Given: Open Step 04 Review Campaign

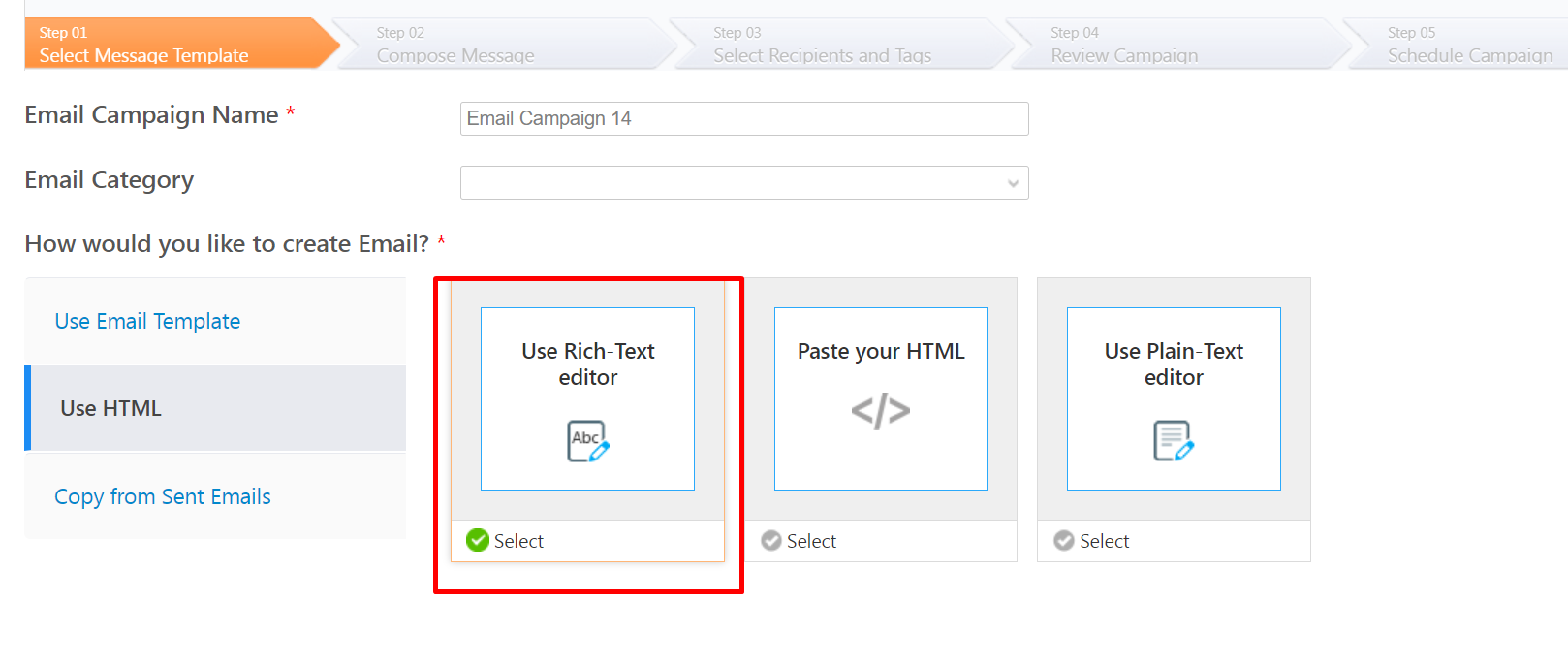Looking at the screenshot, I should coord(1124,45).
